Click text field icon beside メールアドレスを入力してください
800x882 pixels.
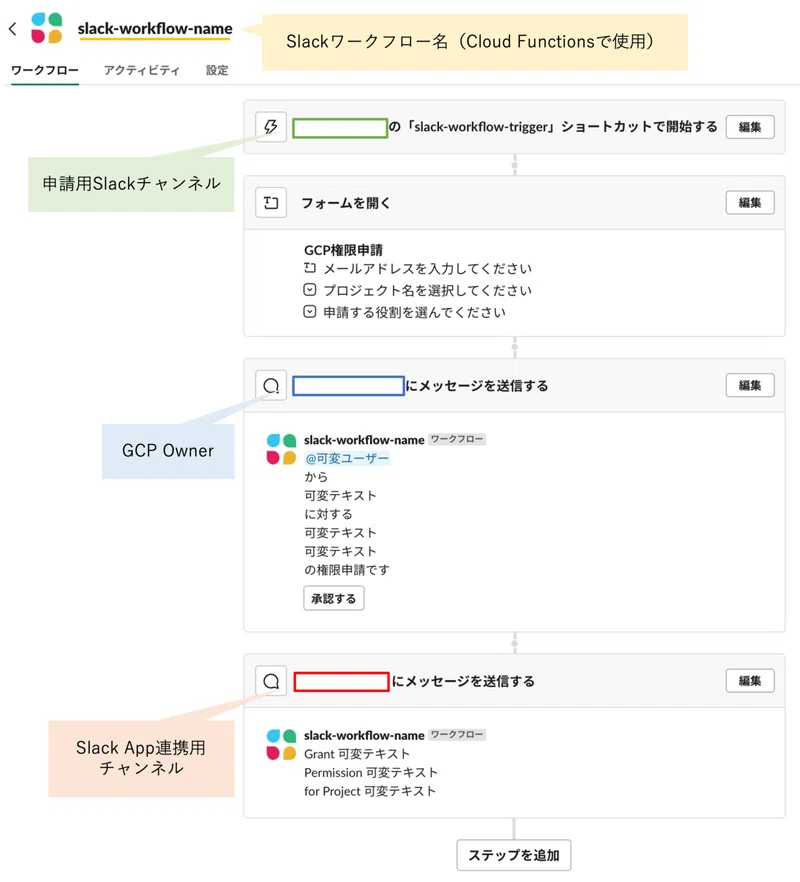(309, 268)
